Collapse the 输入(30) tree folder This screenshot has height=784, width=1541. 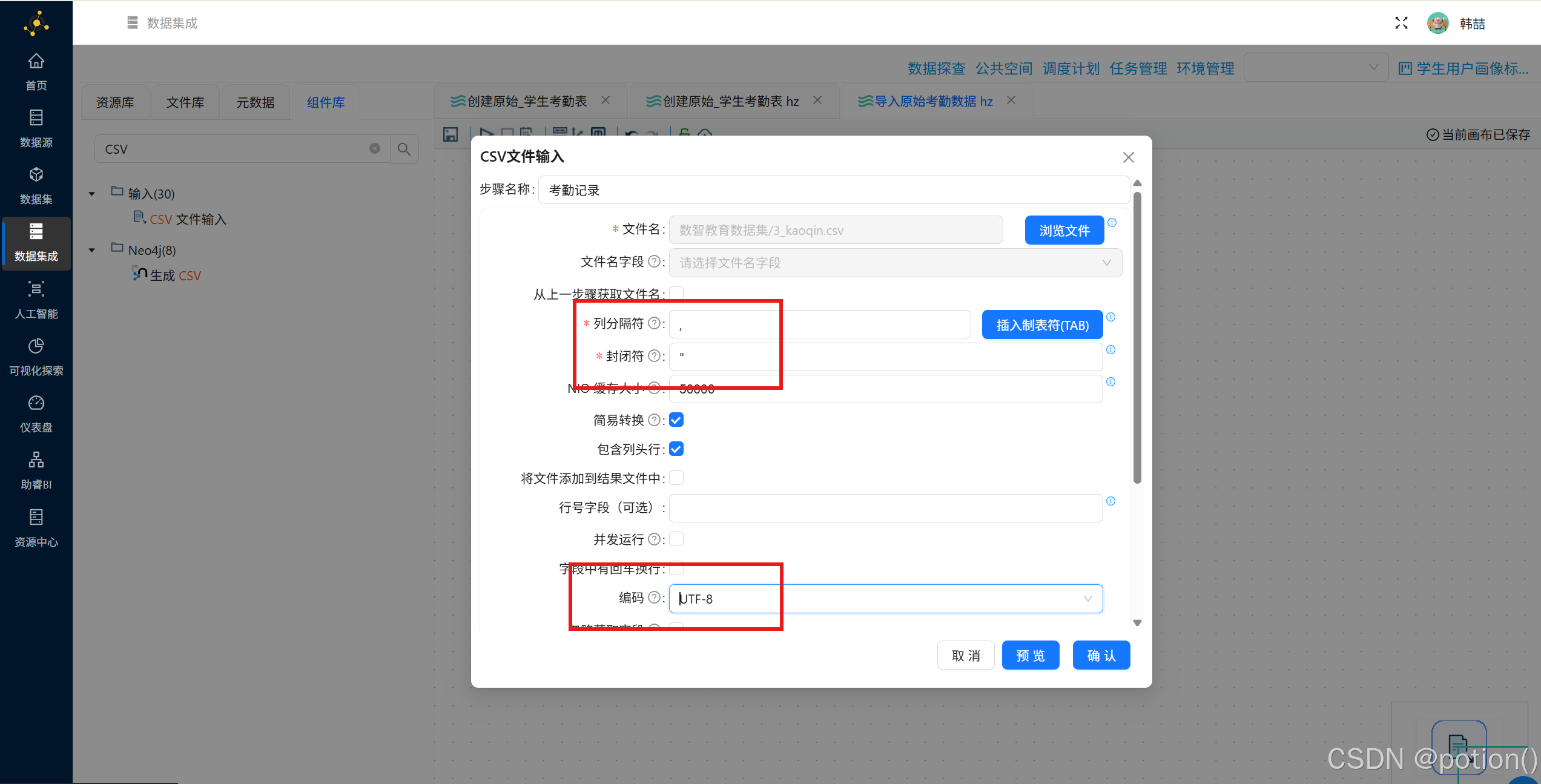pos(92,194)
